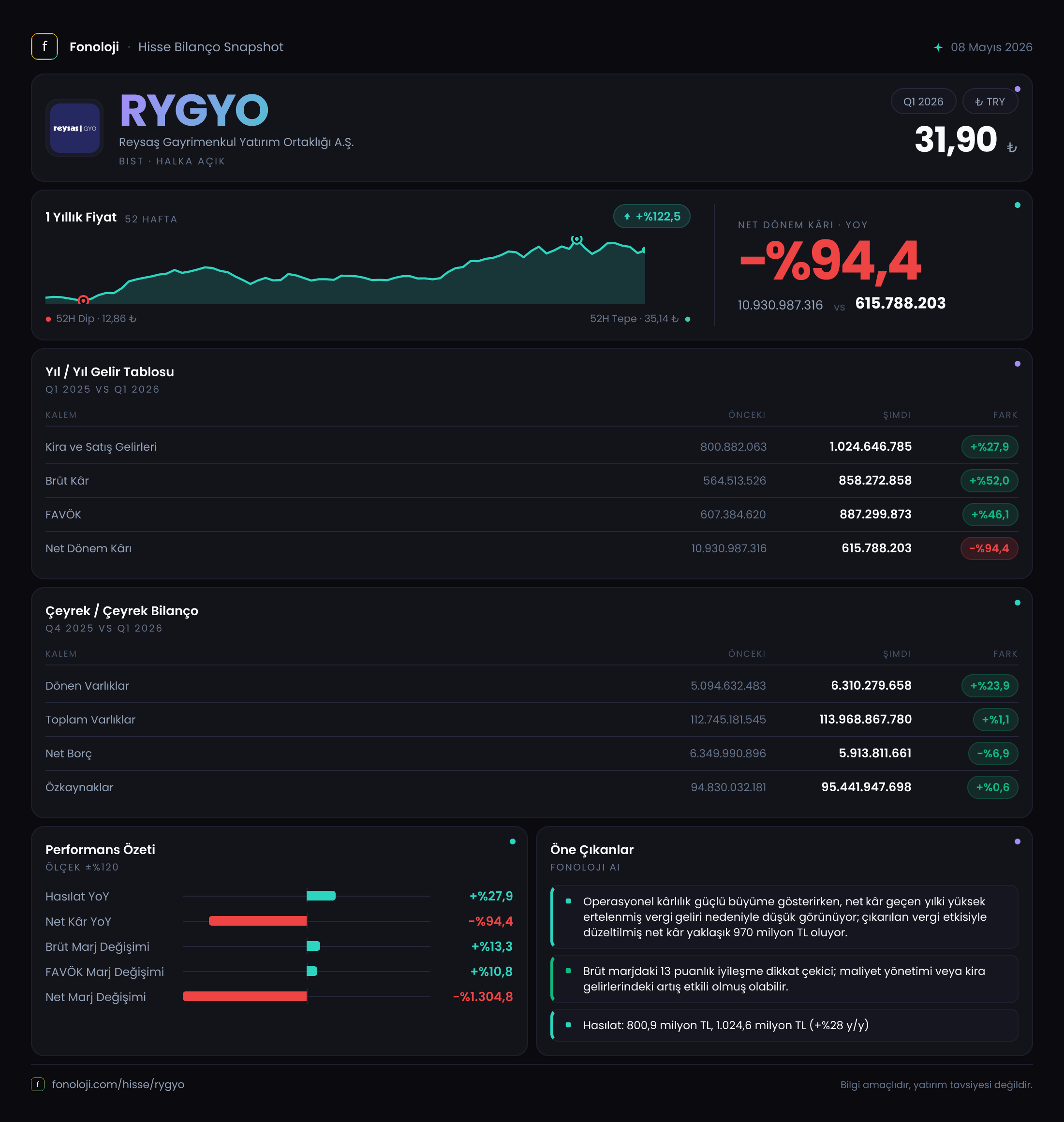Click the Brüt marjdaki 13 puanlık highlight note
The image size is (1064, 1122).
pyautogui.click(x=784, y=978)
